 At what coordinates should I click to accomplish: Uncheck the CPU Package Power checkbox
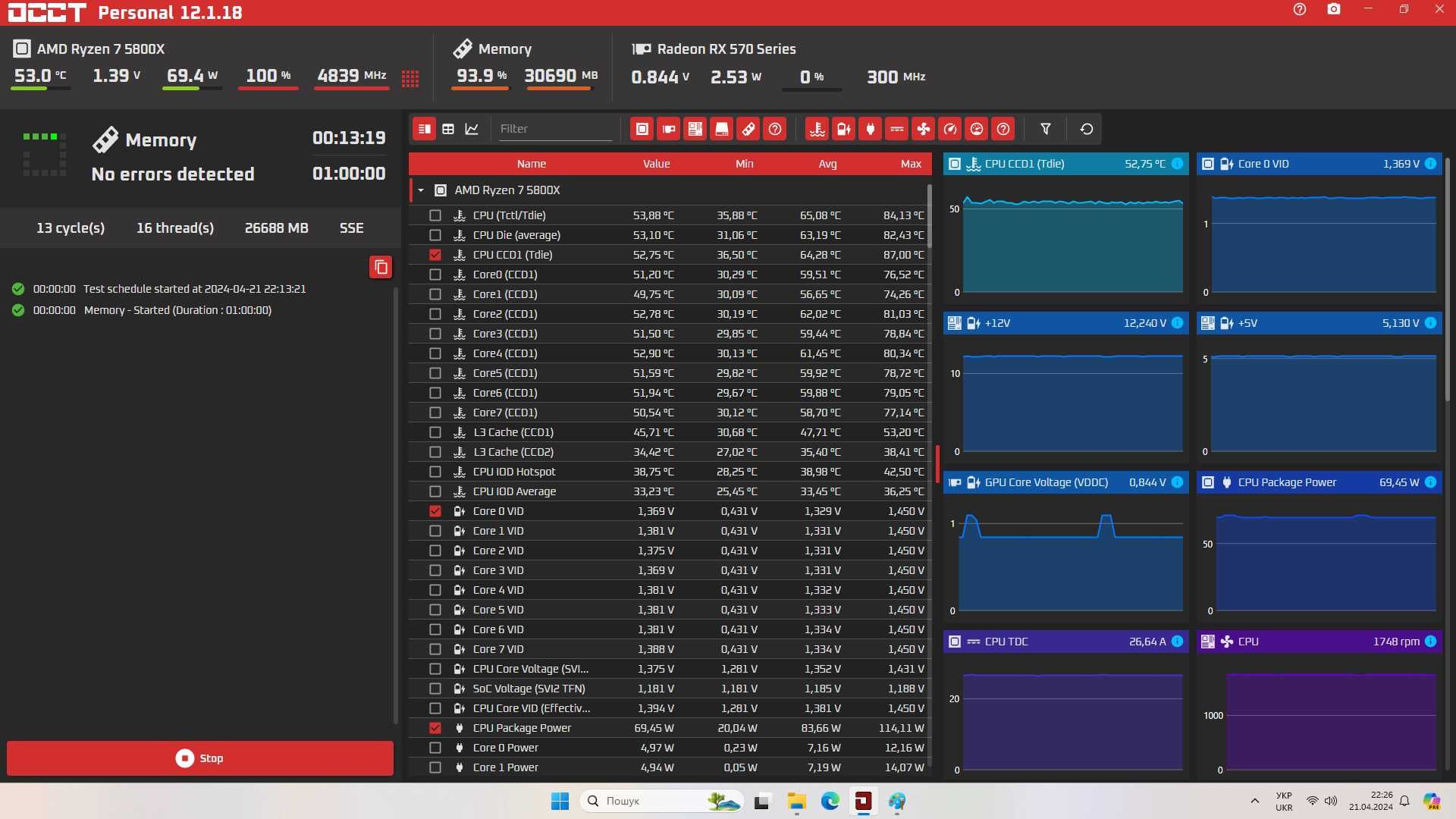tap(435, 728)
